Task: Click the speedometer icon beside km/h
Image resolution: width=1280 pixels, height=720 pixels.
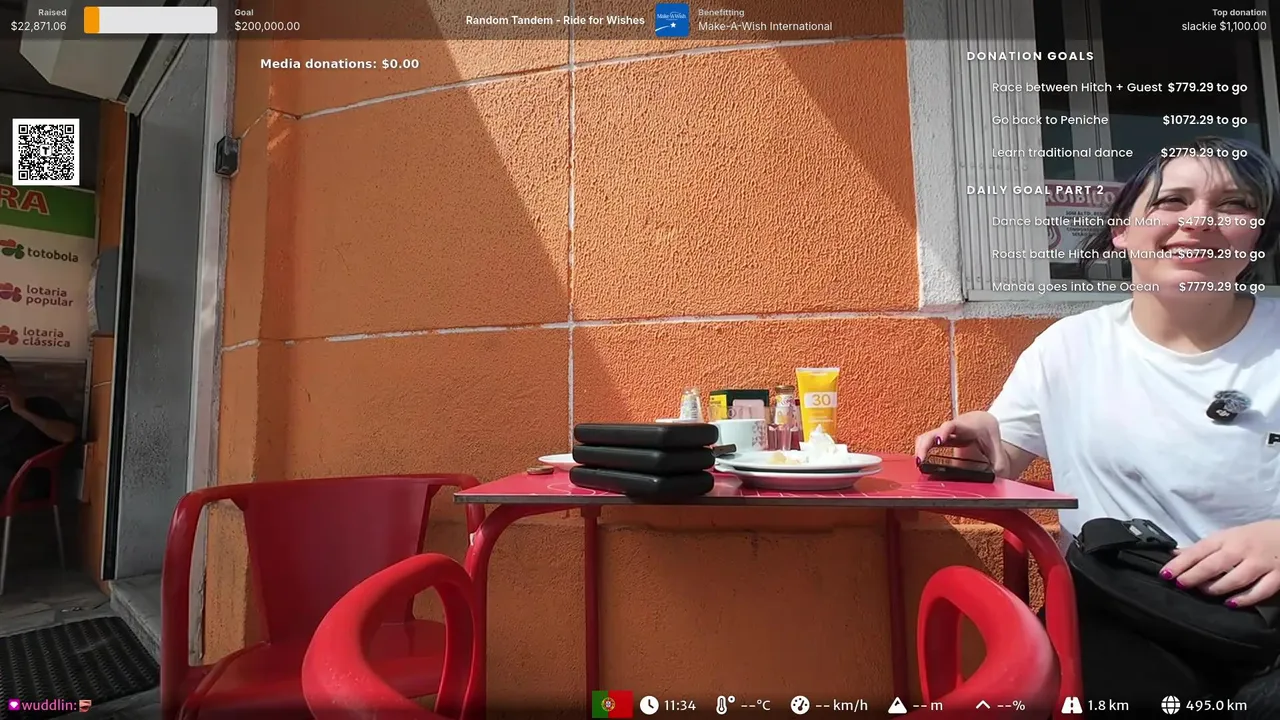Action: point(799,705)
